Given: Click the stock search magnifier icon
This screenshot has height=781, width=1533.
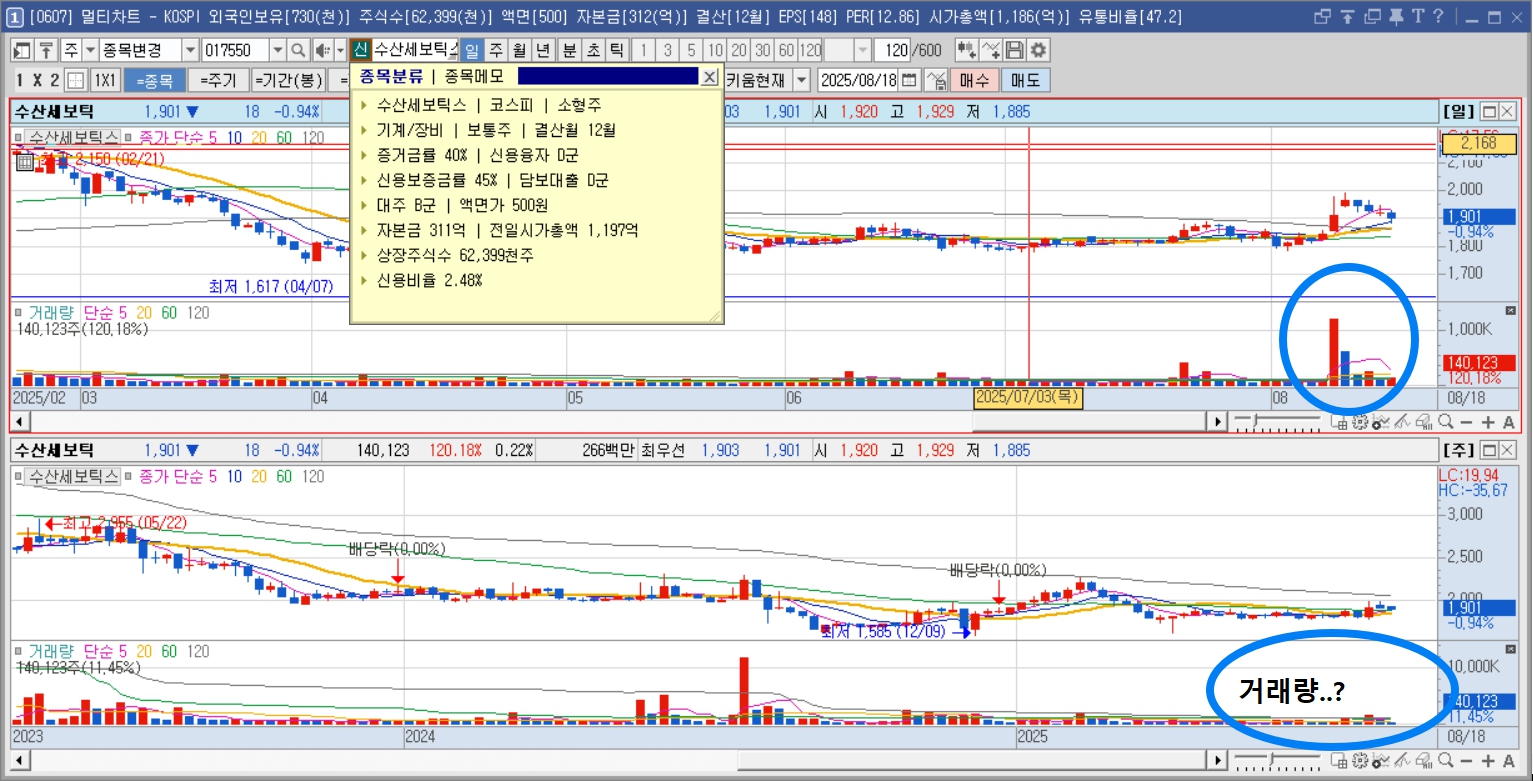Looking at the screenshot, I should coord(298,50).
